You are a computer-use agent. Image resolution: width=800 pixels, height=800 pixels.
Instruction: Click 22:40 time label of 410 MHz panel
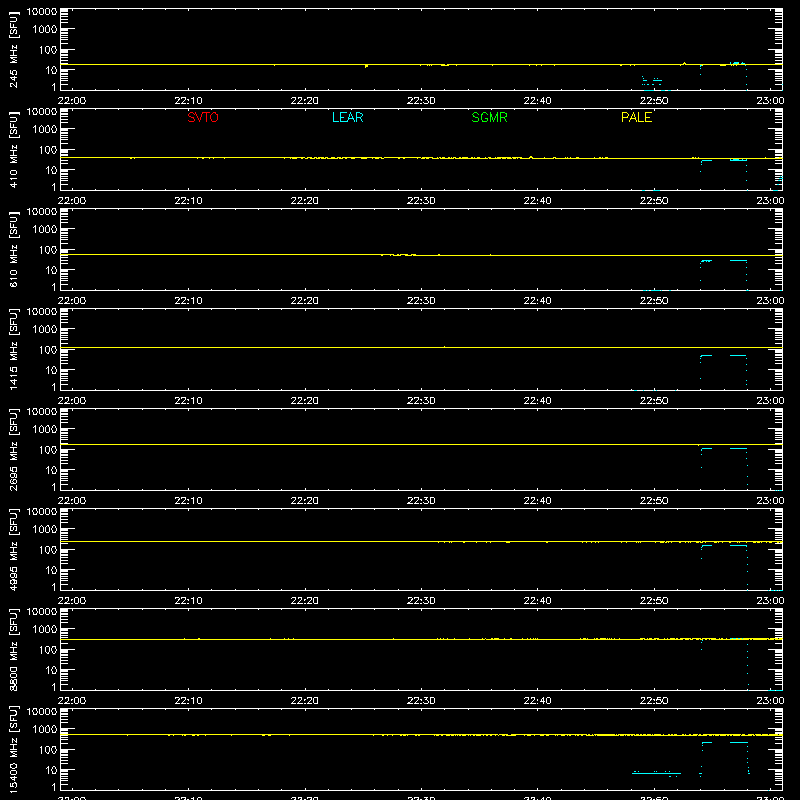click(537, 201)
